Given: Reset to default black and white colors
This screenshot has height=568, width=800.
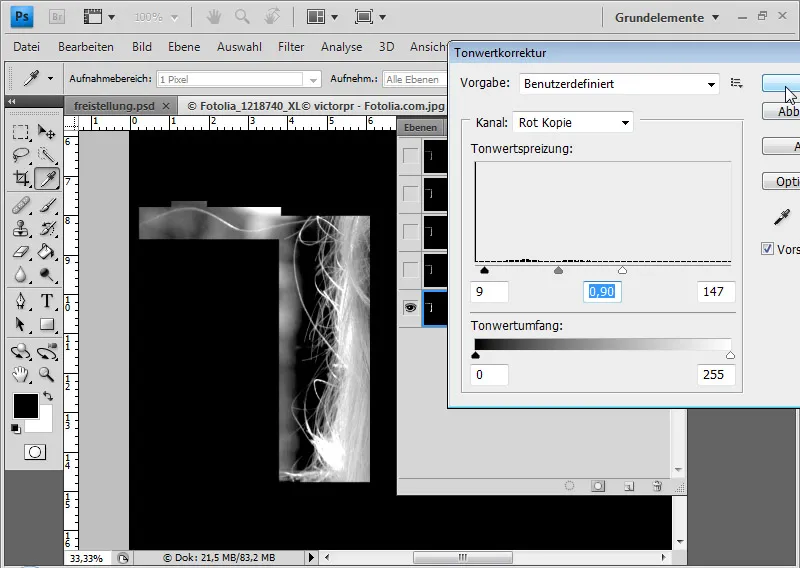Looking at the screenshot, I should 16,429.
